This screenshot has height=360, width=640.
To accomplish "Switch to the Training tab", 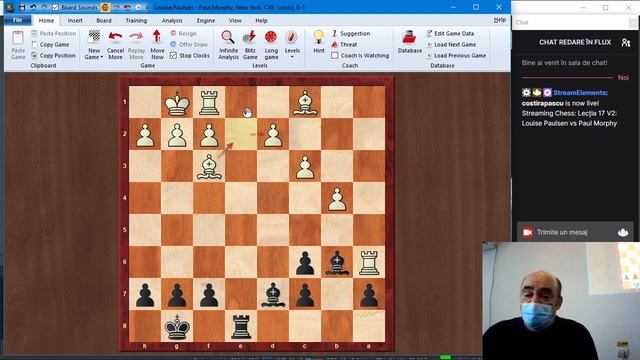I will (136, 20).
